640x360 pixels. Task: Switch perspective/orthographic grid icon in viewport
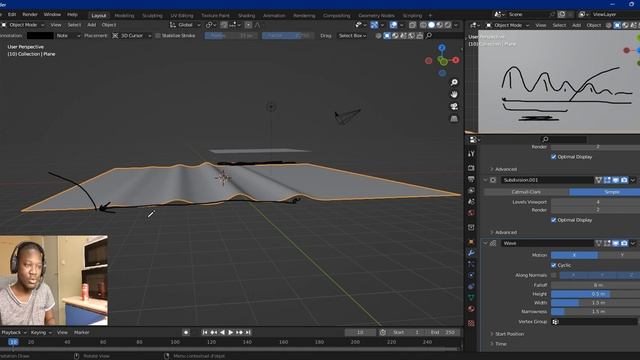(x=454, y=119)
